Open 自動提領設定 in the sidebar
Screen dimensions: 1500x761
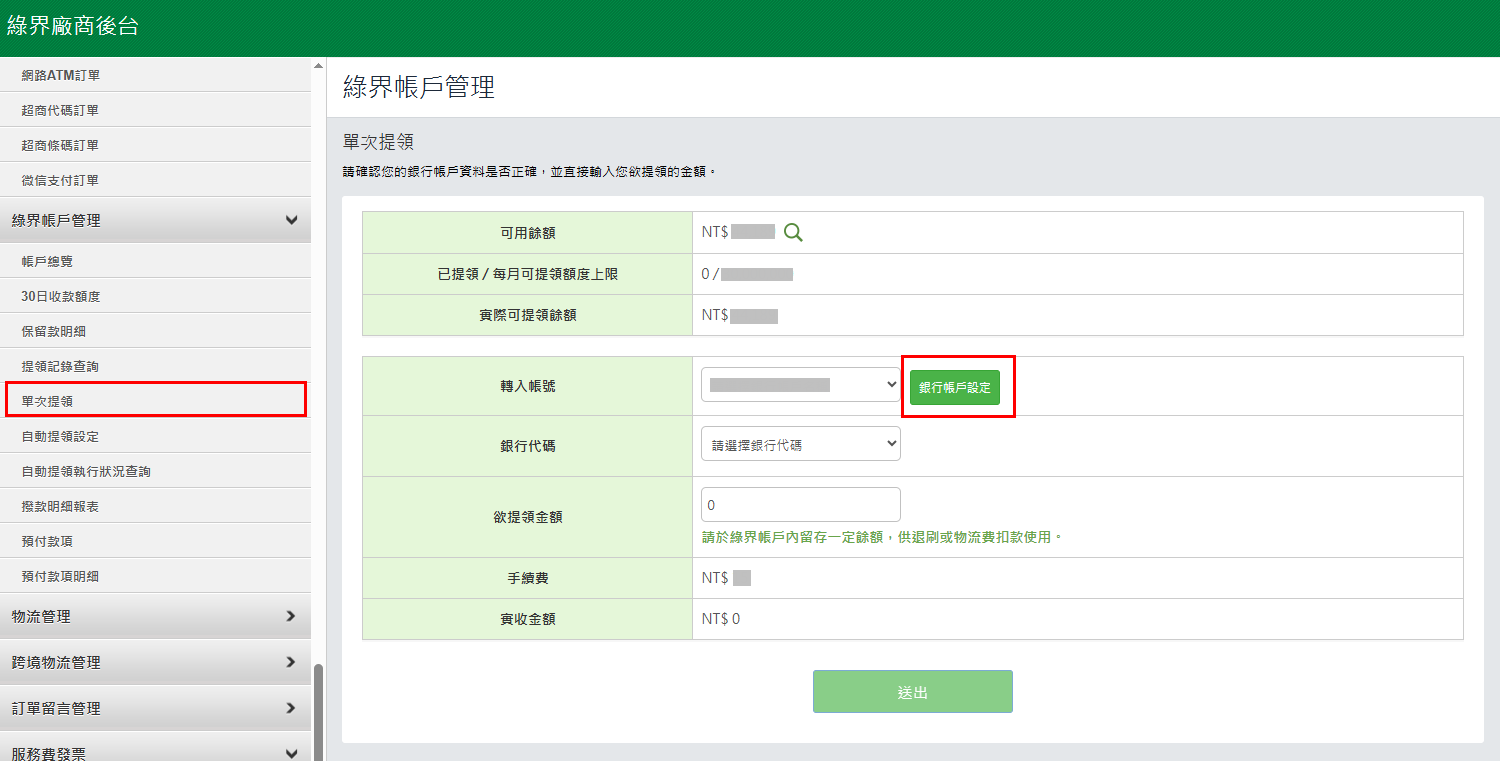155,436
